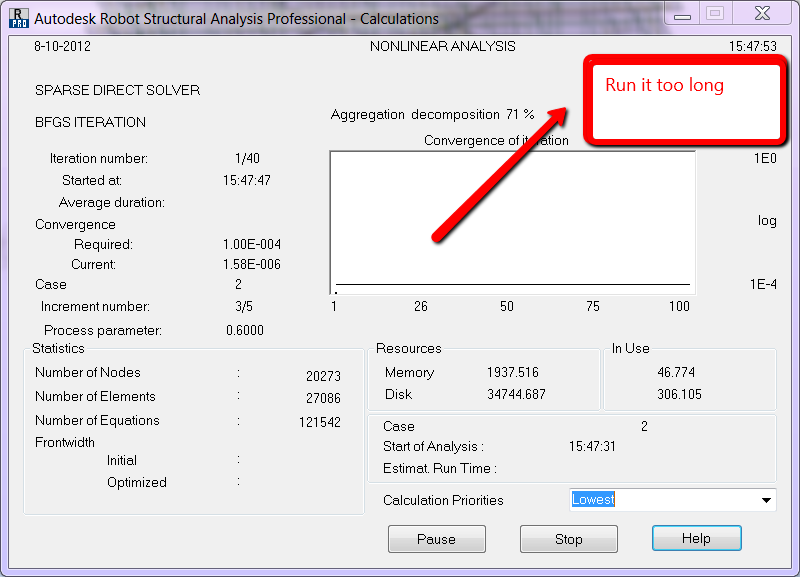Pause the running calculation
The height and width of the screenshot is (577, 800).
436,539
